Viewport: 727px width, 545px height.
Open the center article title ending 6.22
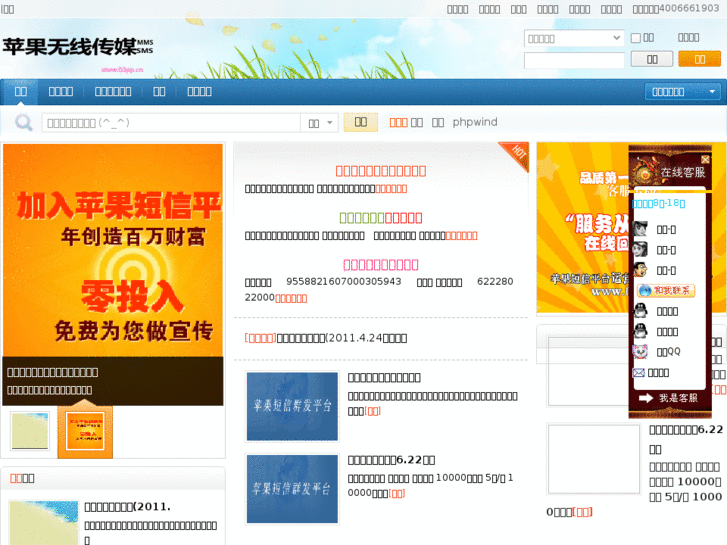coord(391,460)
